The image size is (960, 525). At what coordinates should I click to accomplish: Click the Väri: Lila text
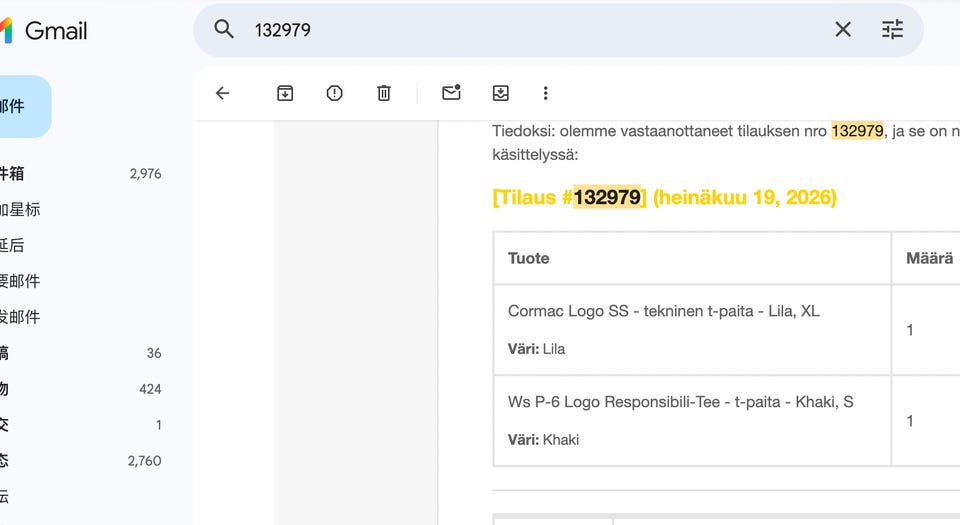coord(536,349)
